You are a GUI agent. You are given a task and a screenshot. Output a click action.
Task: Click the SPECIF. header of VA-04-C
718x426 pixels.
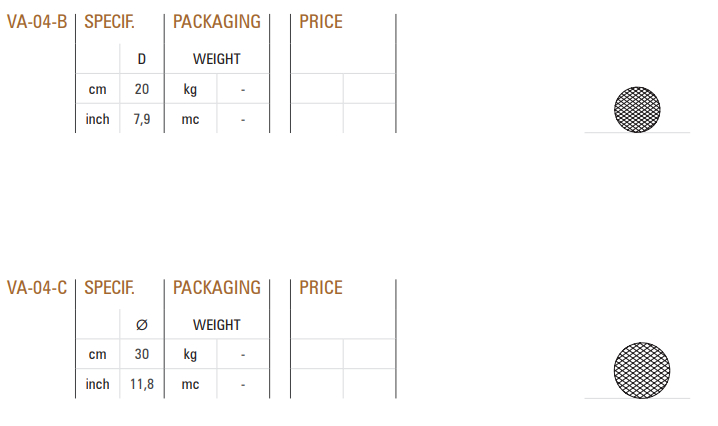coord(109,288)
